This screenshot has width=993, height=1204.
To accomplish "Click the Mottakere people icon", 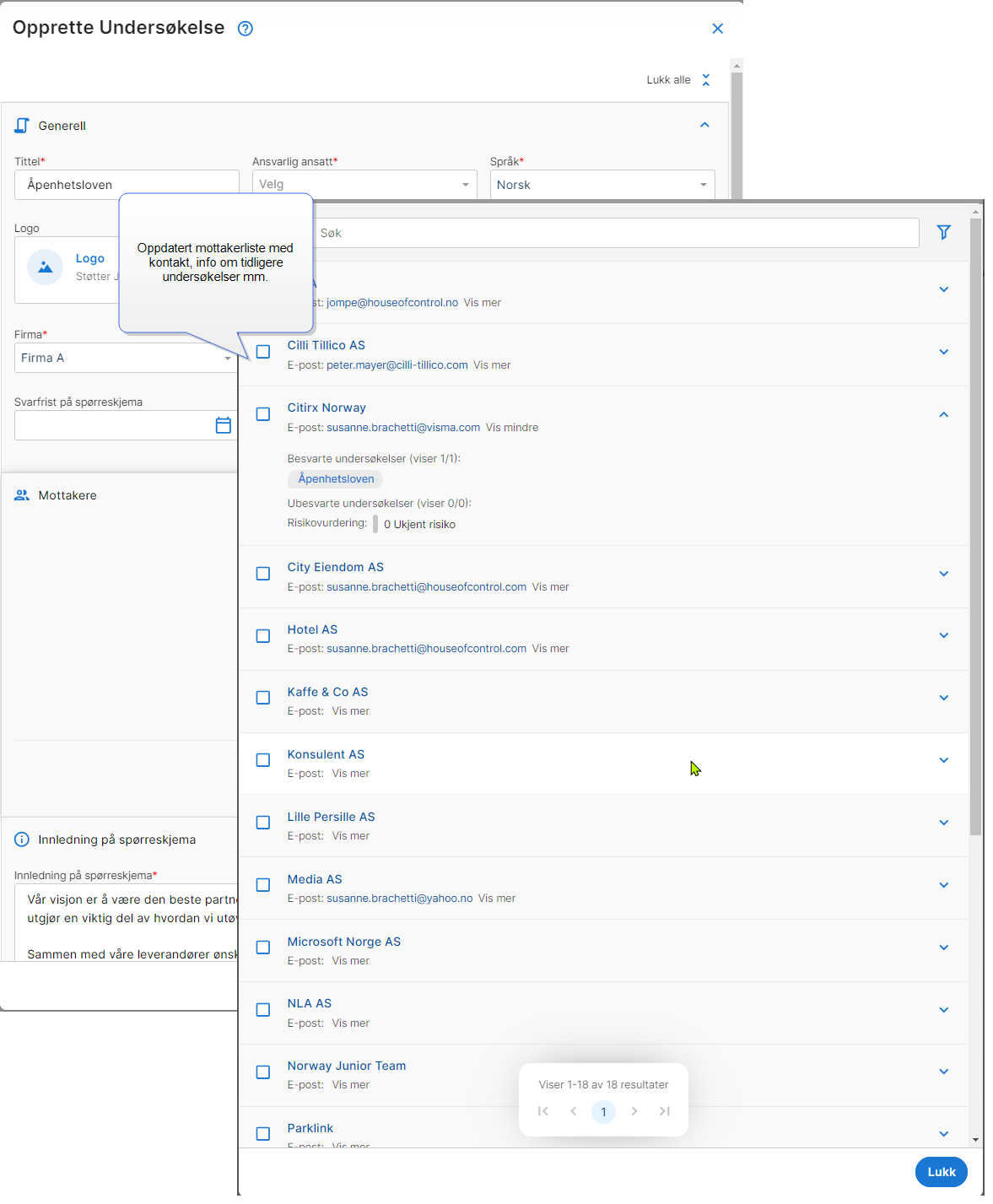I will 23,495.
